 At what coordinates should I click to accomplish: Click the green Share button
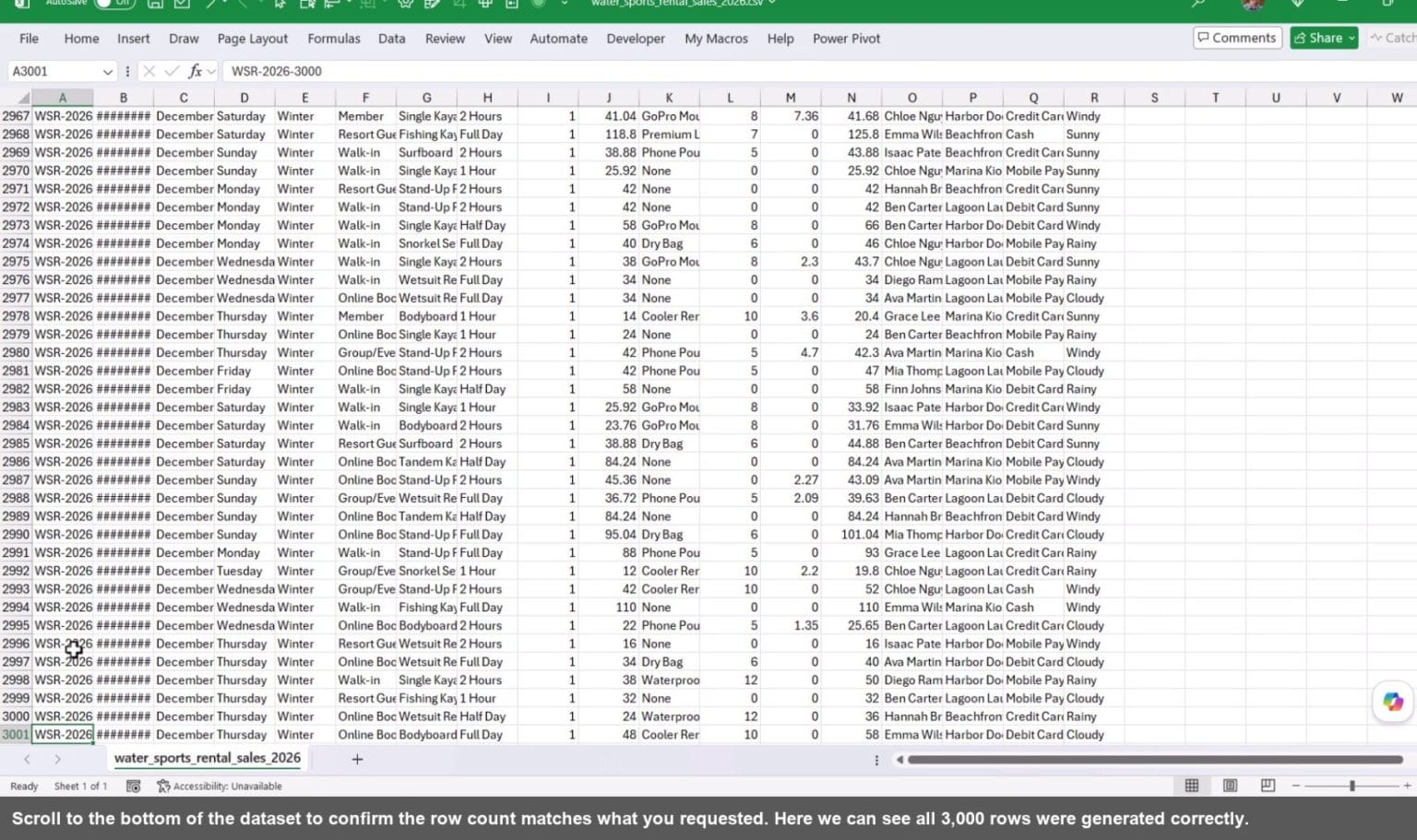tap(1317, 38)
